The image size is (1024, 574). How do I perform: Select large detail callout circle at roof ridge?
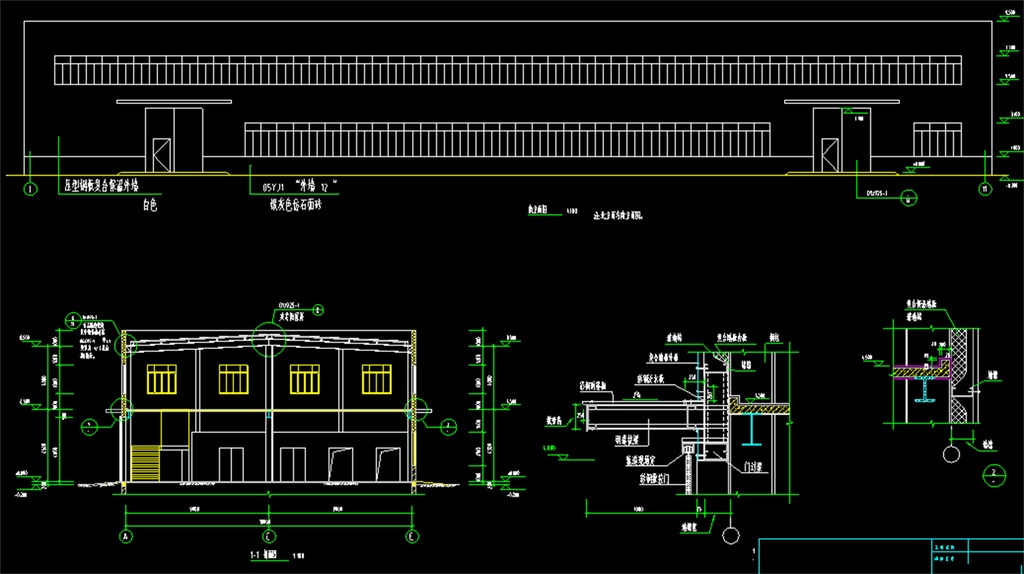click(x=270, y=339)
